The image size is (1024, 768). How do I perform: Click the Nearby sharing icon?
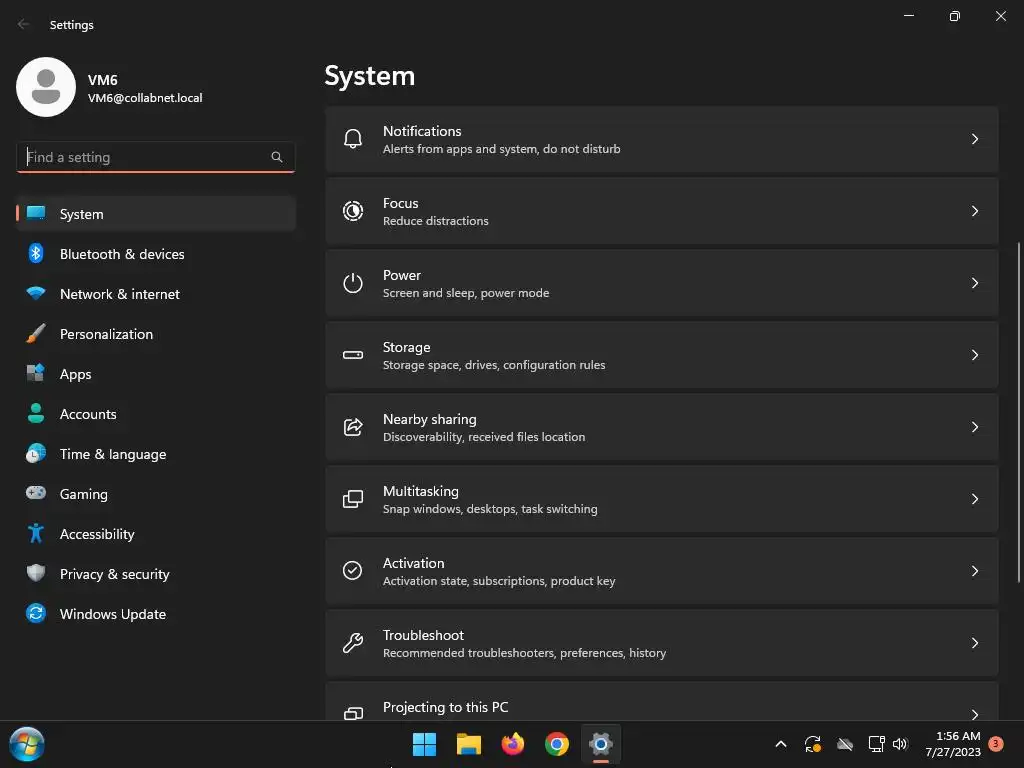[x=353, y=426]
